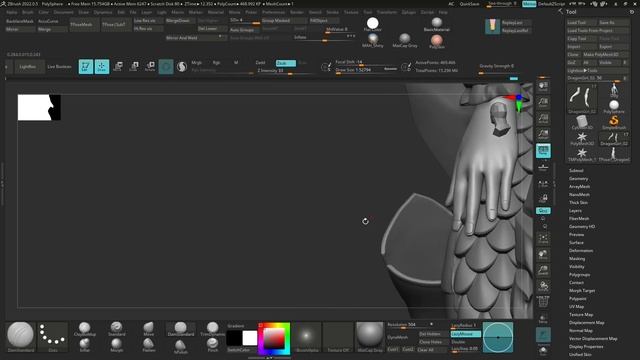Select the white main color swatch
The width and height of the screenshot is (640, 360).
tap(249, 338)
